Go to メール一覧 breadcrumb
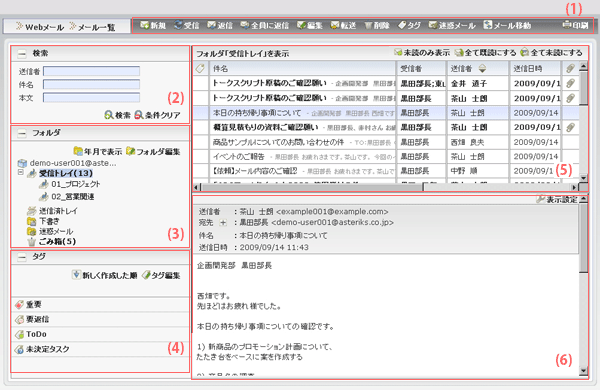Viewport: 600px width, 390px height. click(96, 27)
